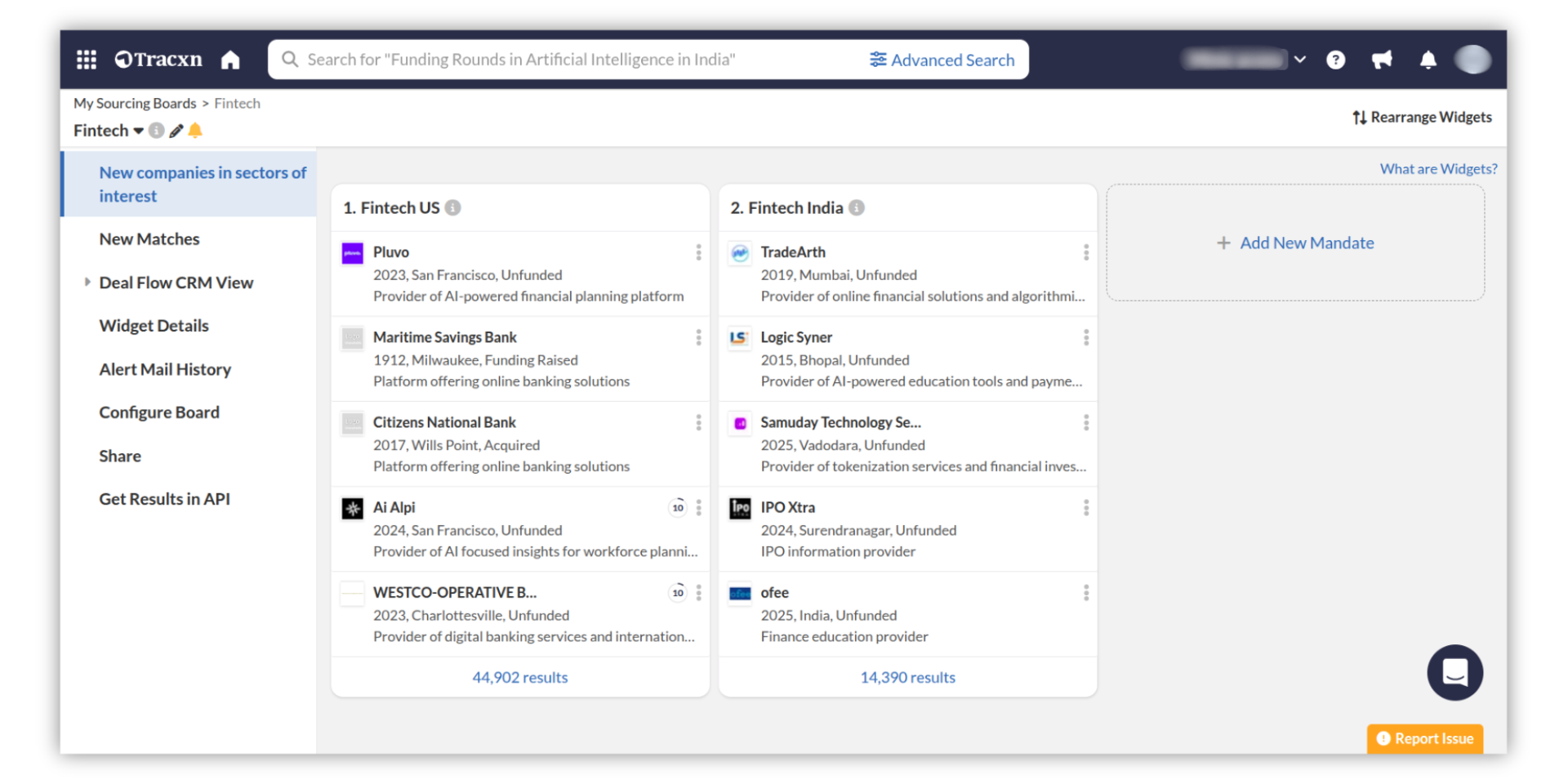
Task: Expand the Deal Flow CRM View item
Action: [x=87, y=282]
